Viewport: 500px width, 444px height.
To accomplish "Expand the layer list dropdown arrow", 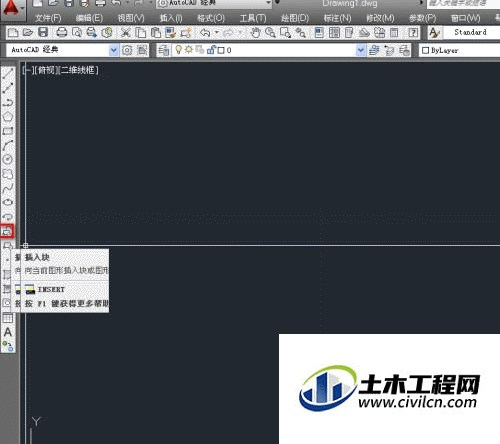I will click(360, 50).
